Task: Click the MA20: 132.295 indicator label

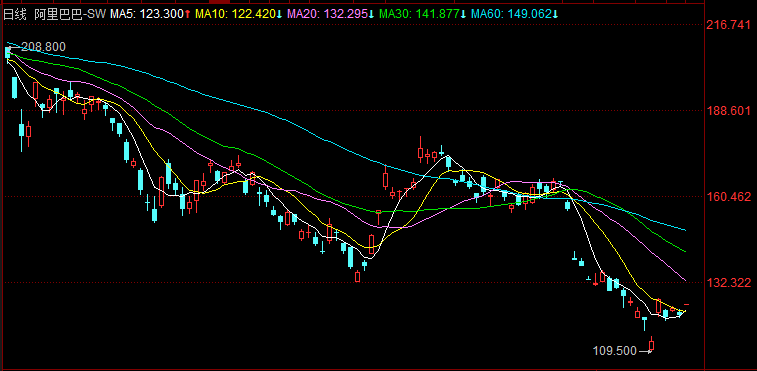Action: 331,14
